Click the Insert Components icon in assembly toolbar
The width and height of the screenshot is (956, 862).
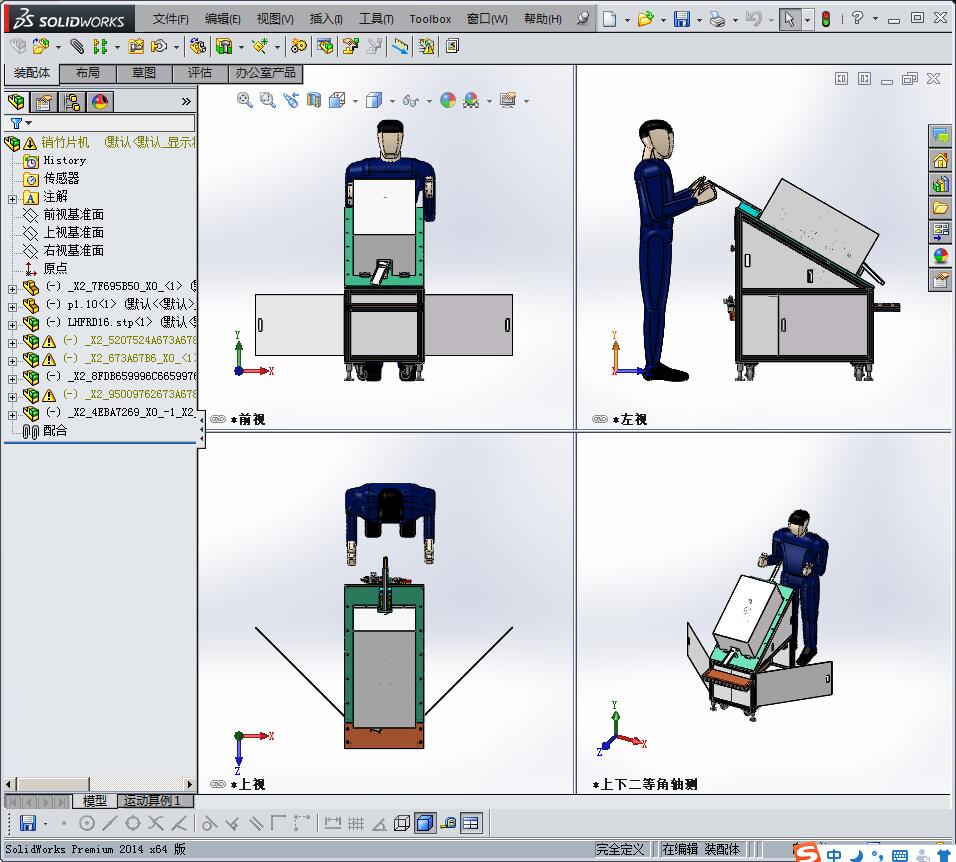[x=40, y=46]
